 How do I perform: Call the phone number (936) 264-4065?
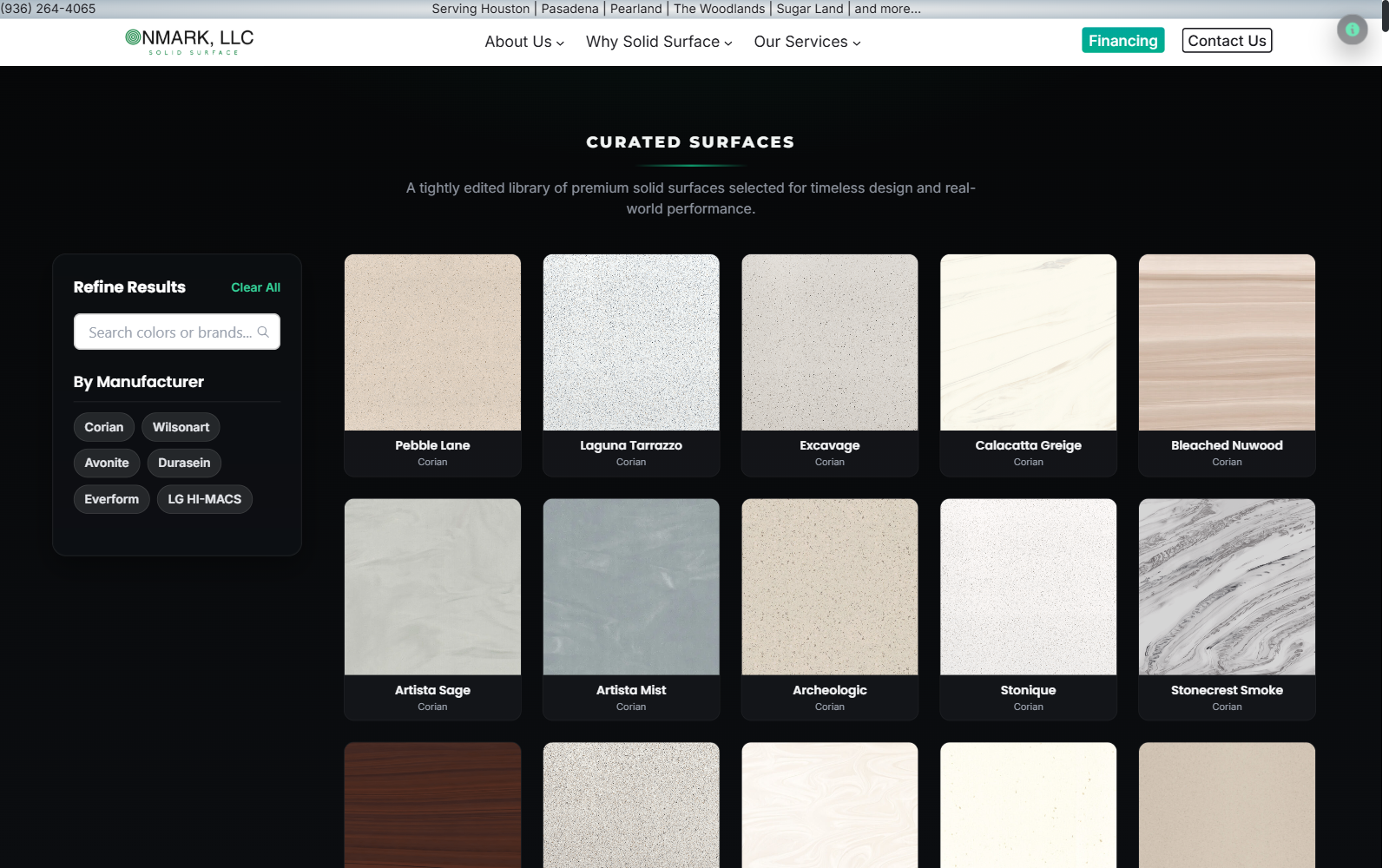(49, 8)
